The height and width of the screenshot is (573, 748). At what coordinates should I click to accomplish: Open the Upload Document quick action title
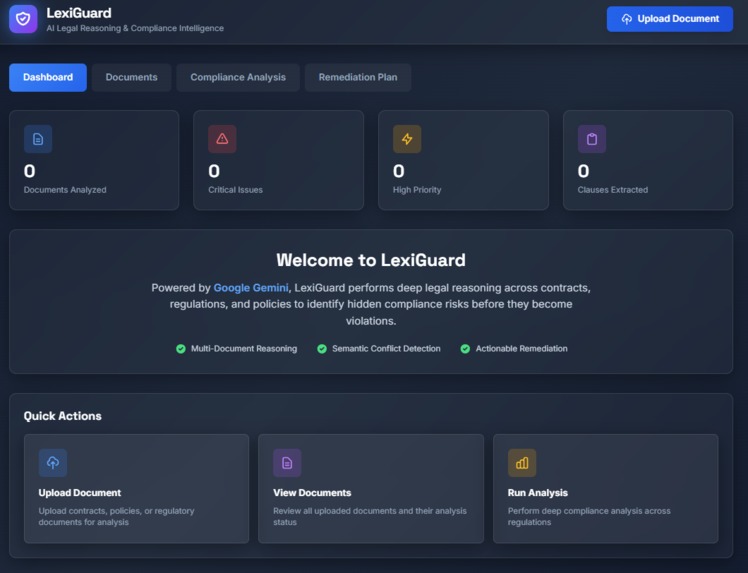click(x=80, y=492)
